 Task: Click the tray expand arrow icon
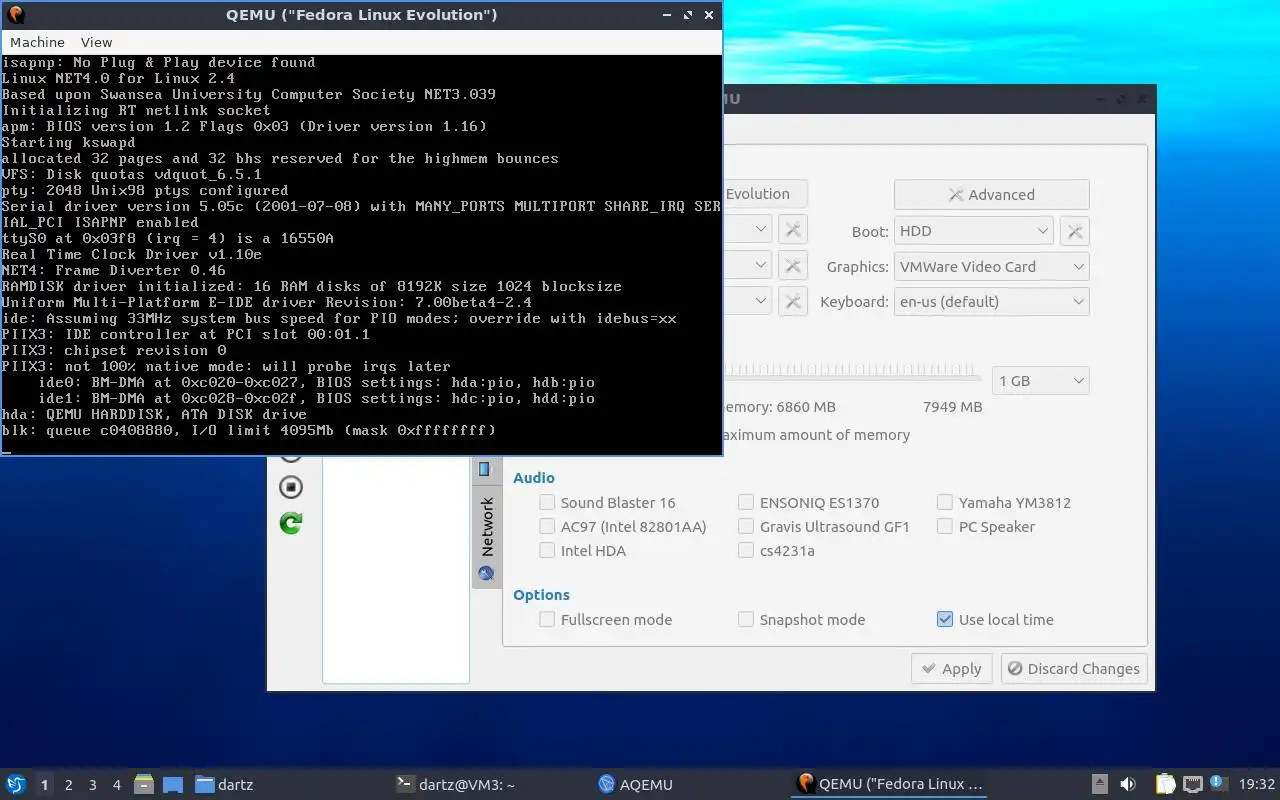coord(1099,784)
